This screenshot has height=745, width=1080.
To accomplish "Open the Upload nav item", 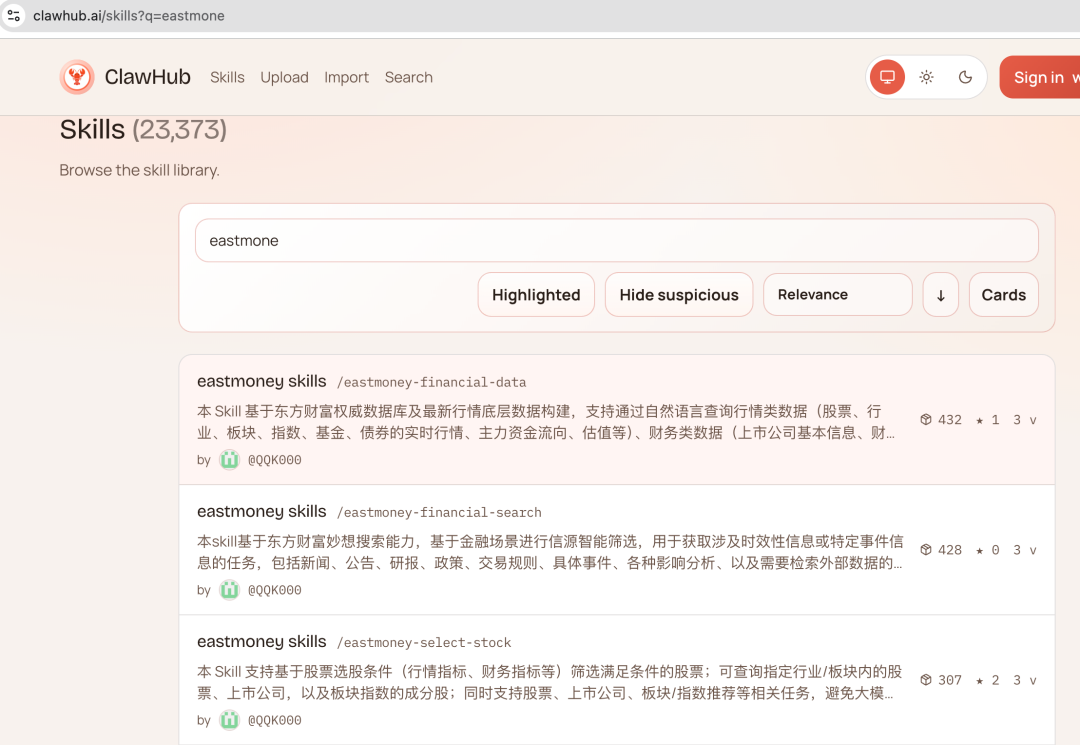I will pos(284,77).
